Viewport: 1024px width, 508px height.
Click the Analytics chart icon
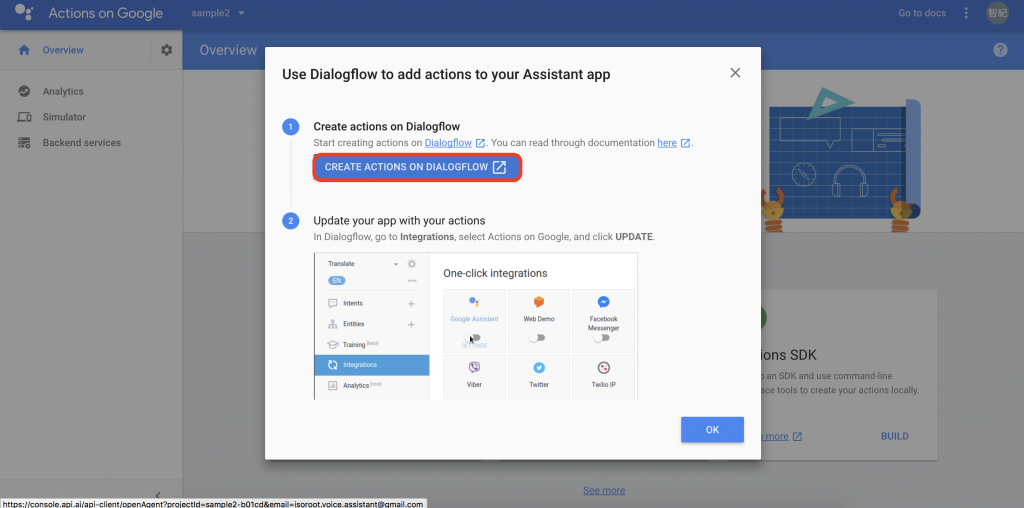24,91
